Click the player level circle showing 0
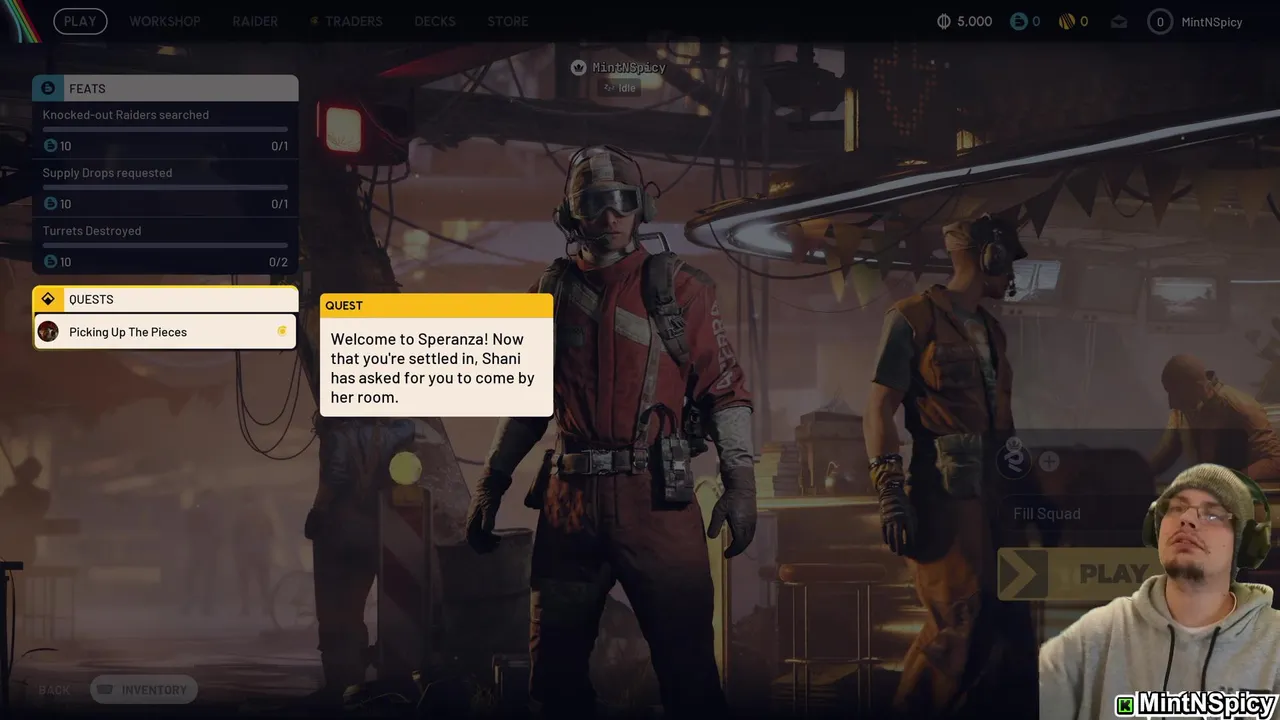 tap(1160, 22)
